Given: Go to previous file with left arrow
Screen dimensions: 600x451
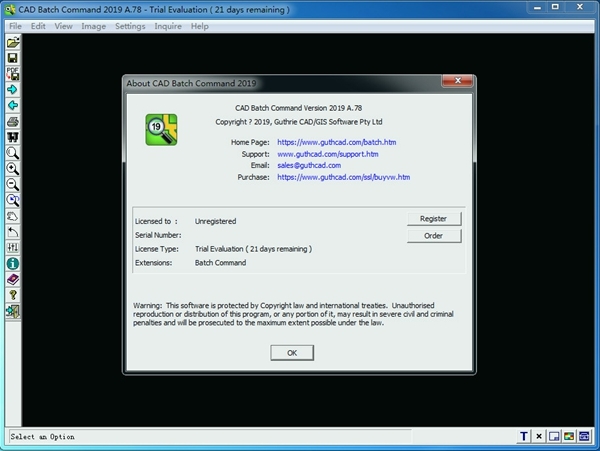Looking at the screenshot, I should click(13, 105).
